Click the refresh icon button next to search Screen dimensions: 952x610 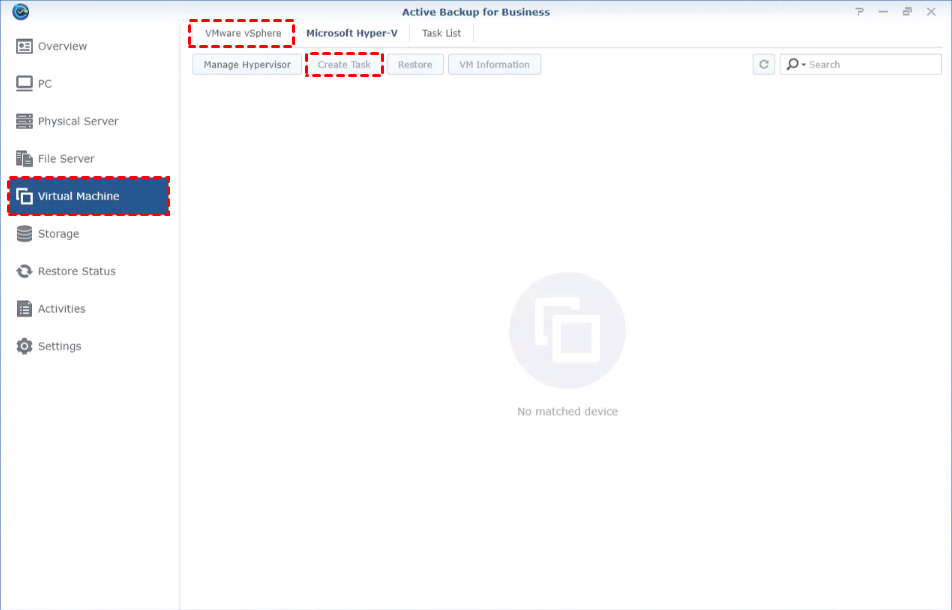[x=764, y=64]
